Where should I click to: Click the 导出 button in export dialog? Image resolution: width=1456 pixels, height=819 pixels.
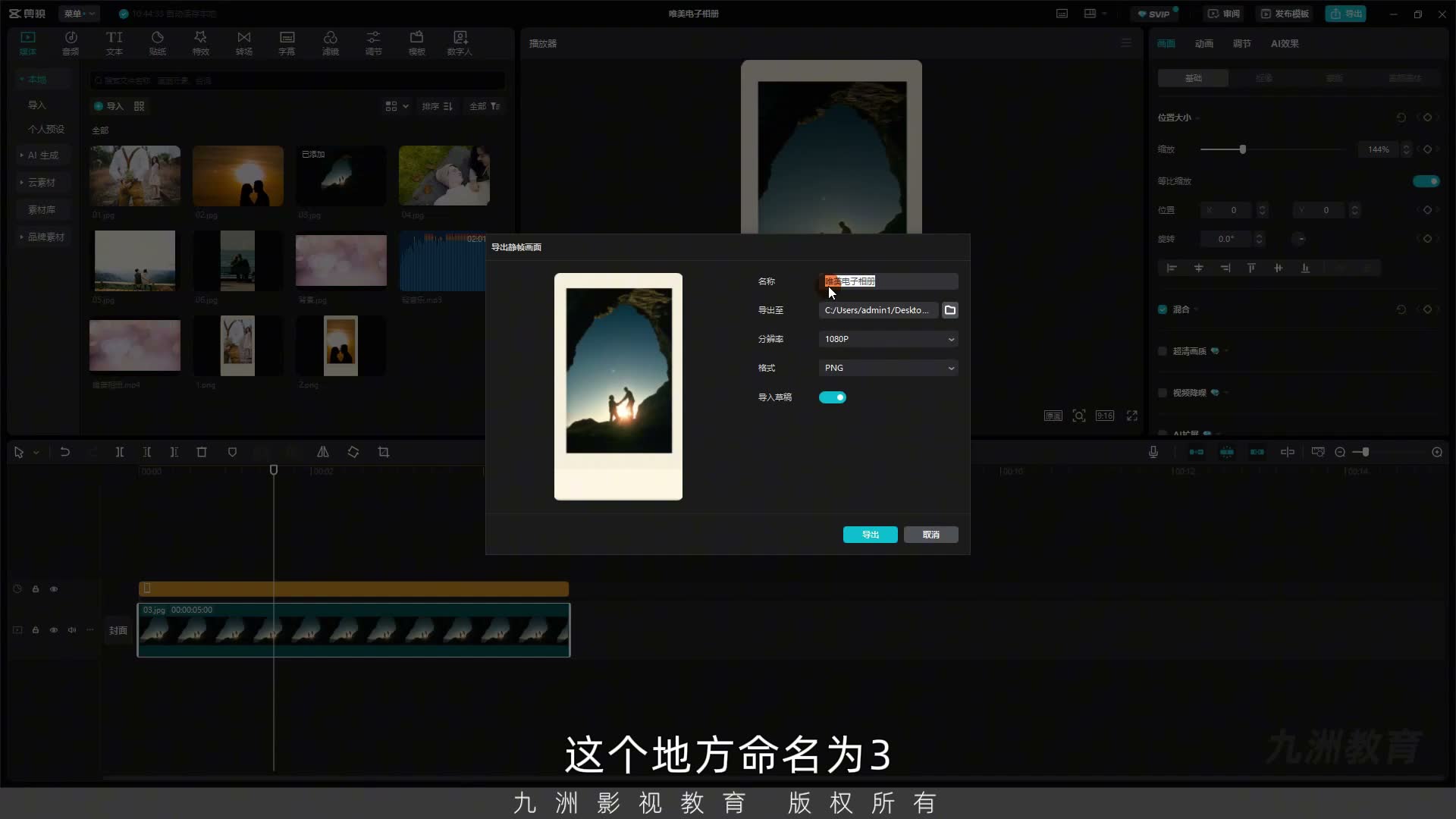tap(870, 535)
